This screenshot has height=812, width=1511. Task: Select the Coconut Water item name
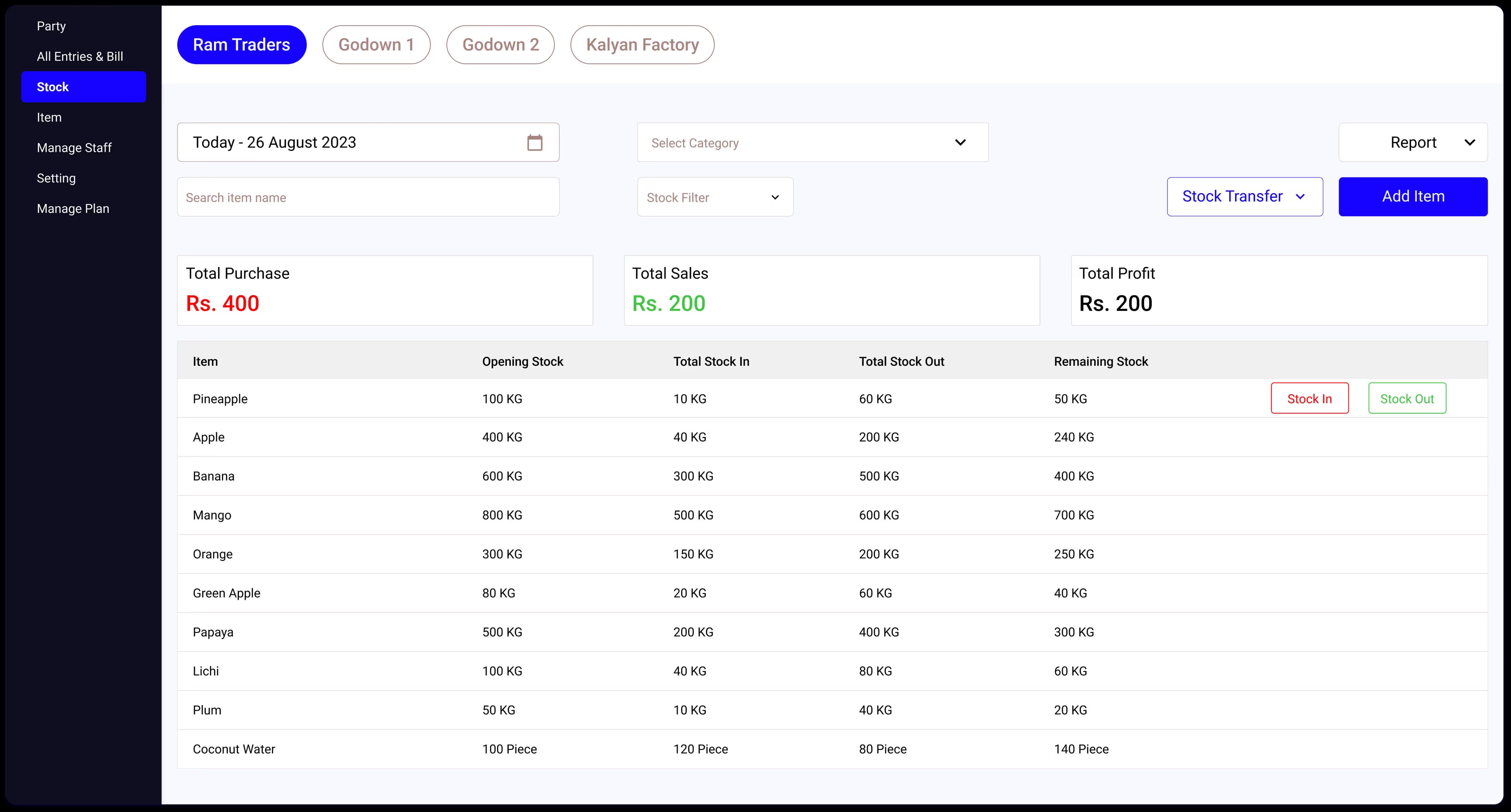pos(233,749)
